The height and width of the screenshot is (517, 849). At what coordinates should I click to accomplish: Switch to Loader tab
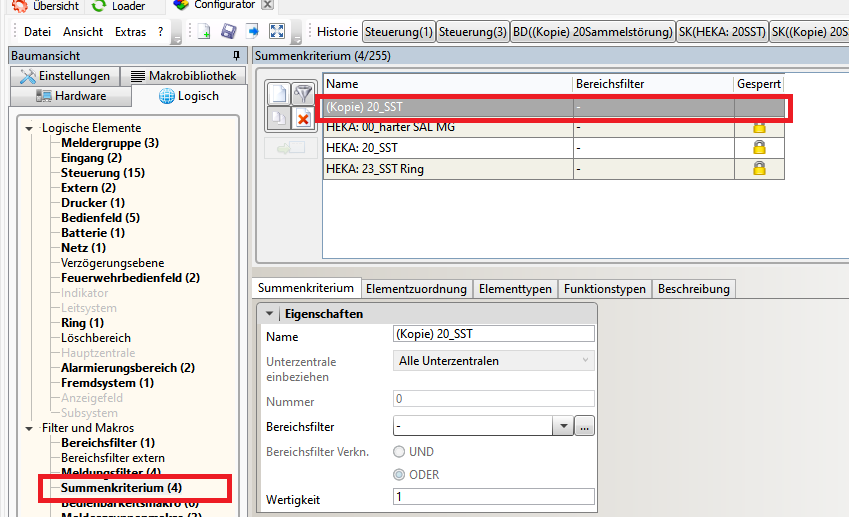(x=119, y=6)
